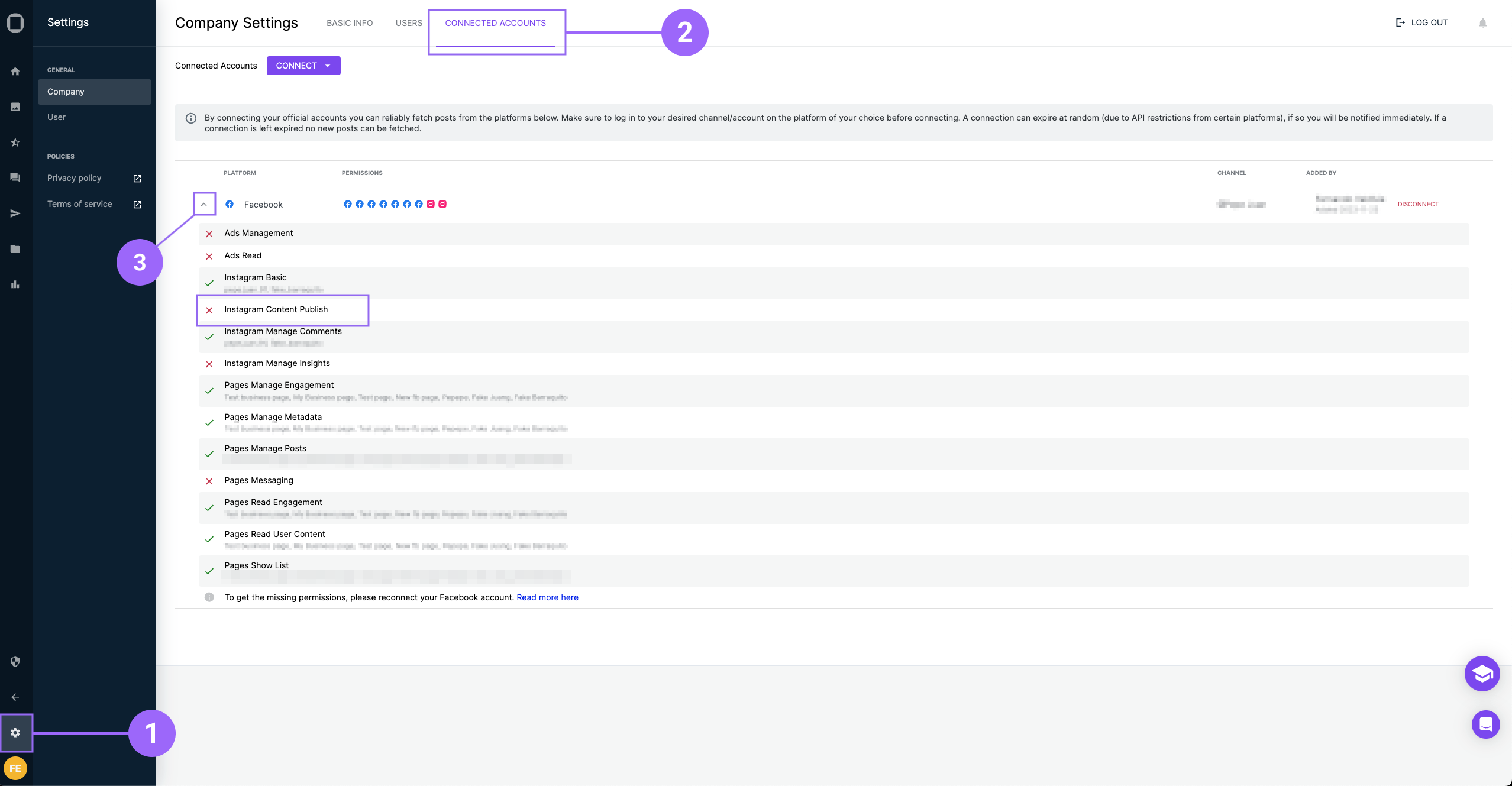Click the back arrow collapse icon
This screenshot has height=786, width=1512.
pyautogui.click(x=15, y=697)
